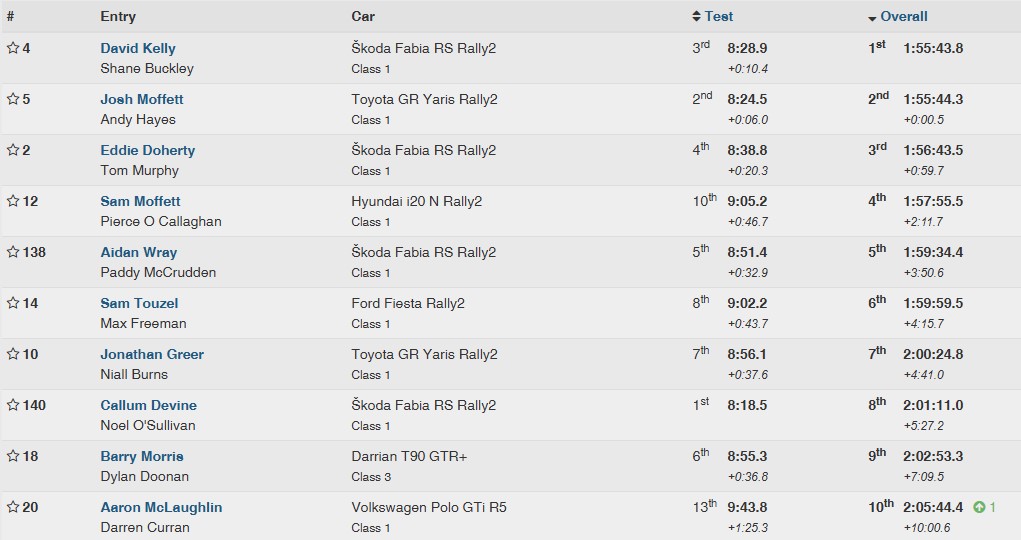Toggle star on car 18 Barry Morris
This screenshot has height=540, width=1021.
click(13, 456)
